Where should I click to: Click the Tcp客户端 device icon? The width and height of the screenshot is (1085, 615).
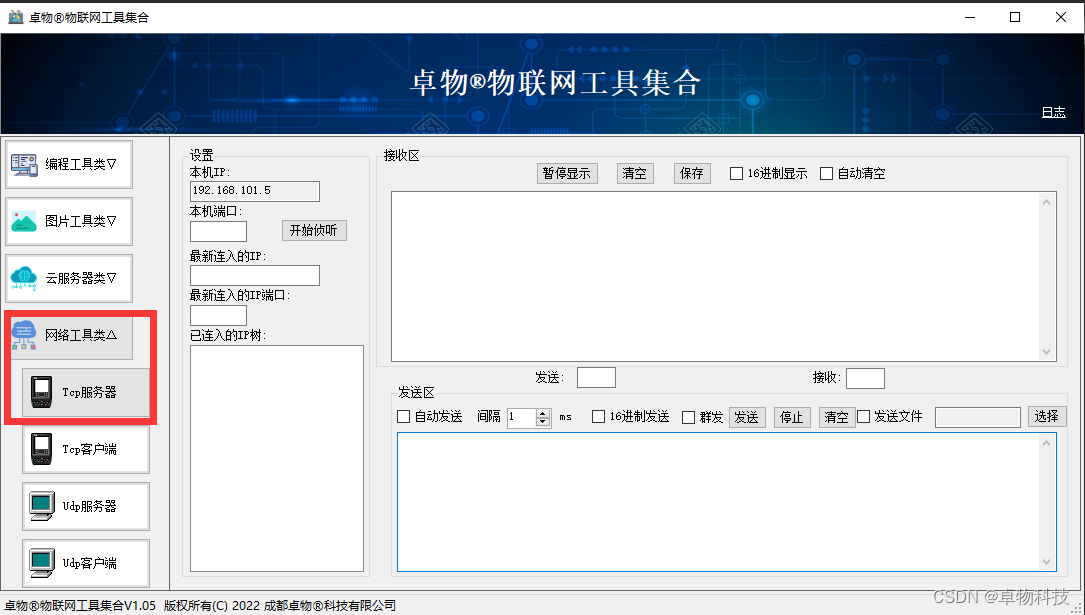[x=42, y=449]
